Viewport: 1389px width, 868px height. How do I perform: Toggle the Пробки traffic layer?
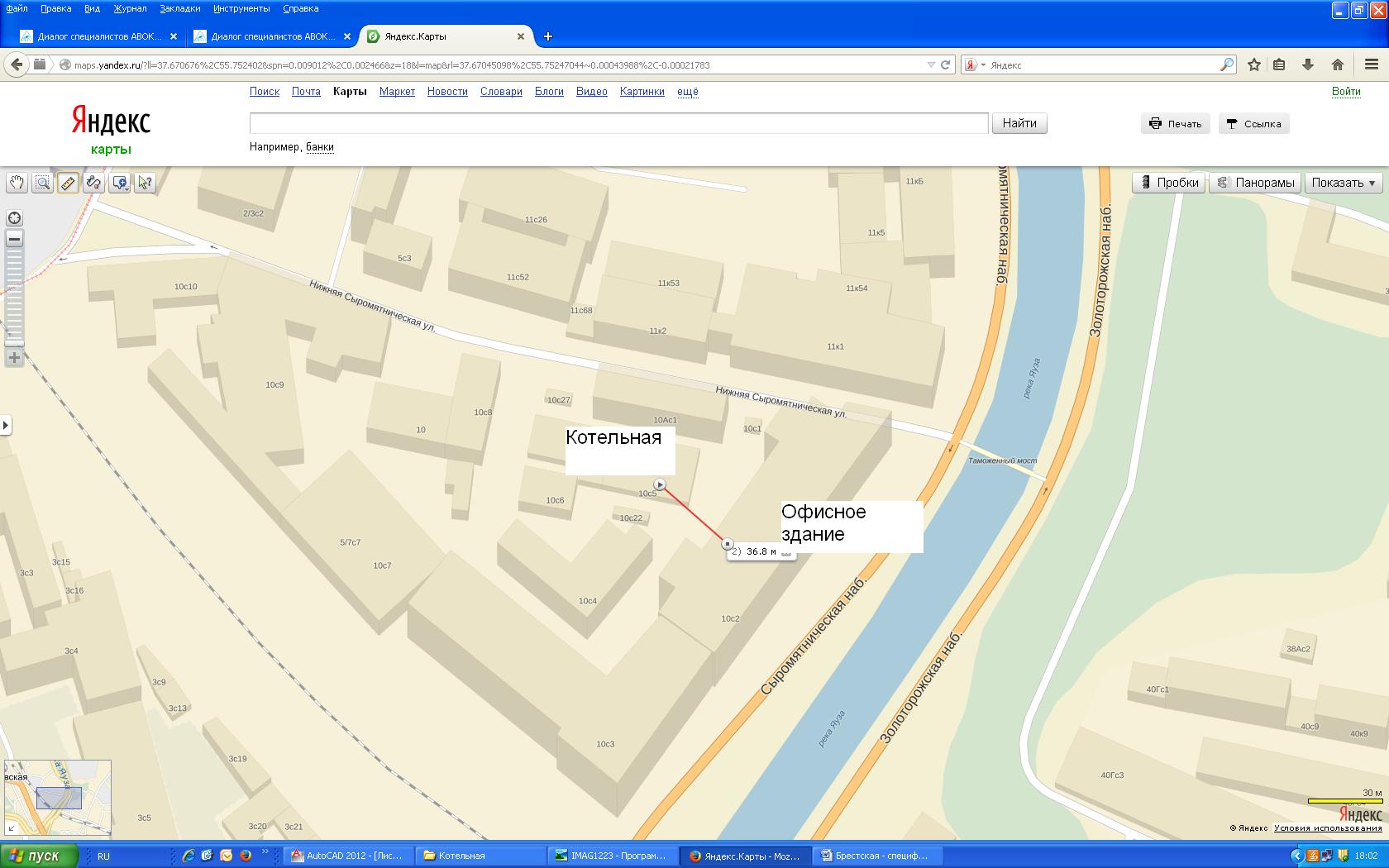[1169, 183]
